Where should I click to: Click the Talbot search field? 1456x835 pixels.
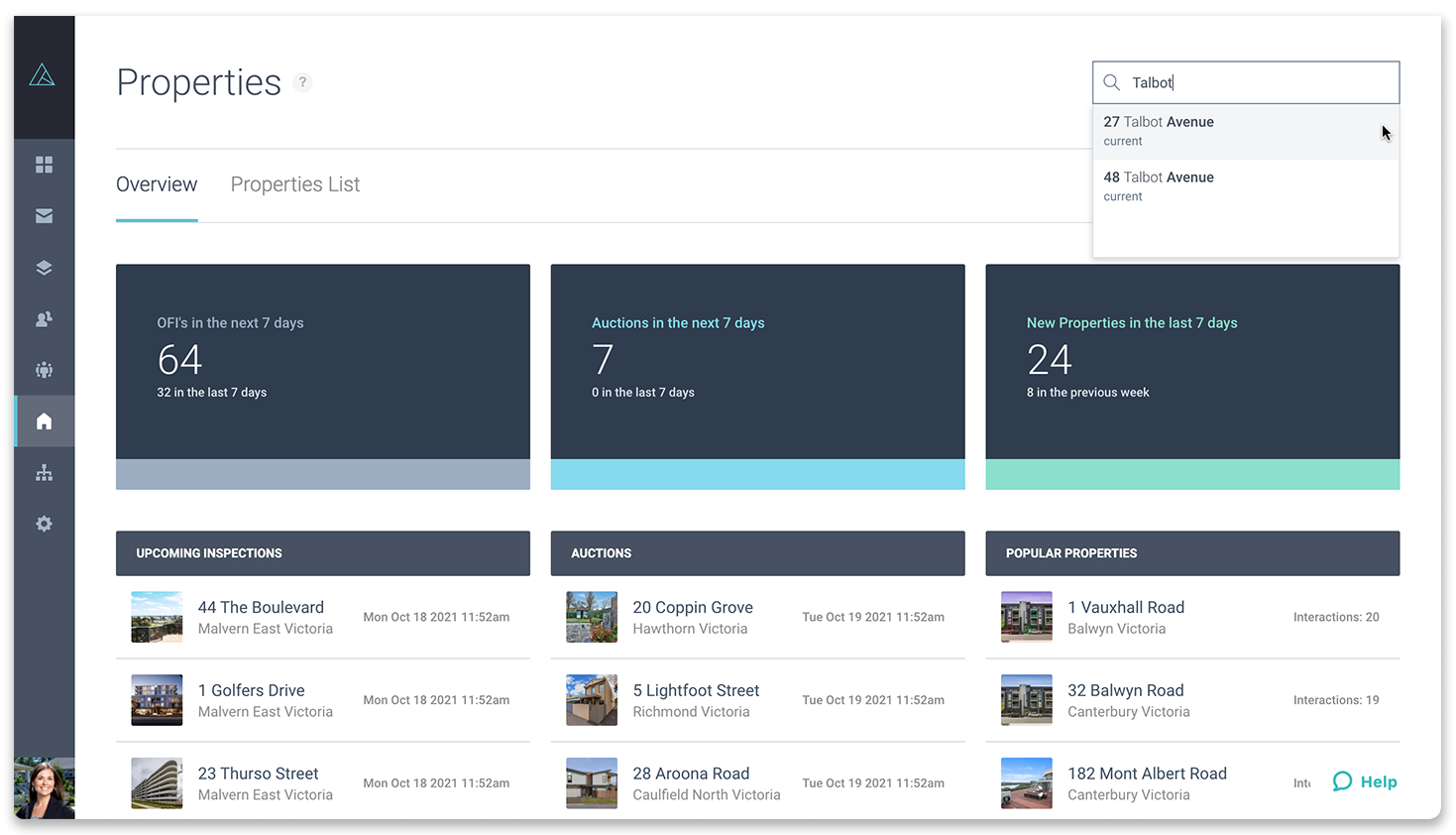(x=1246, y=82)
